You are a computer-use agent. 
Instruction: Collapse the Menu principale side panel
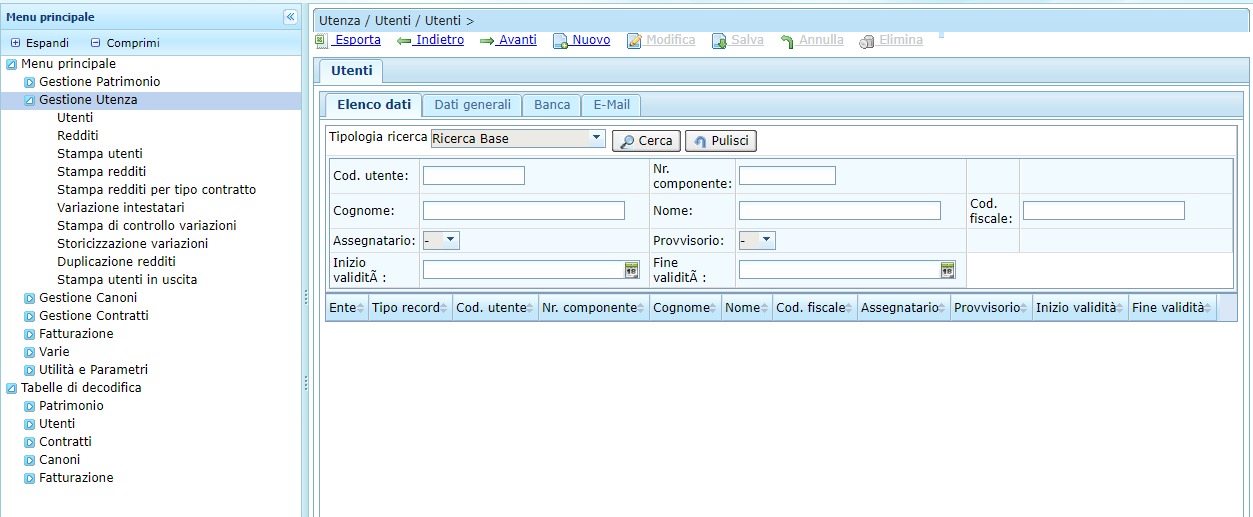click(290, 17)
